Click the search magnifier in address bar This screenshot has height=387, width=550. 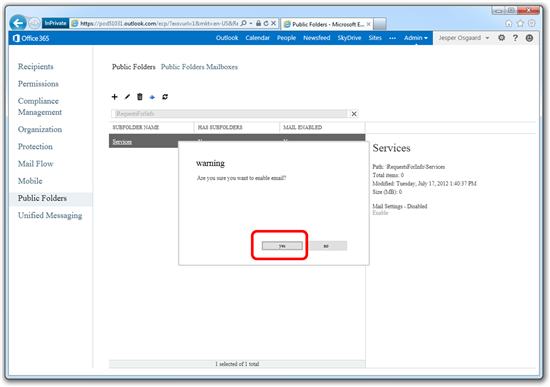[243, 24]
